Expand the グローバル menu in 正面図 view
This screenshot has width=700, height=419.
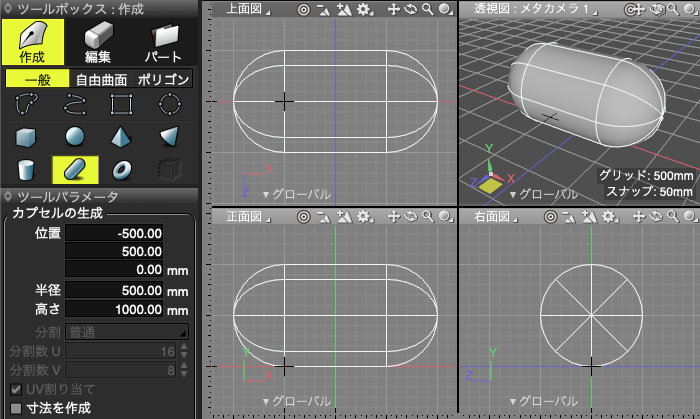pyautogui.click(x=296, y=401)
